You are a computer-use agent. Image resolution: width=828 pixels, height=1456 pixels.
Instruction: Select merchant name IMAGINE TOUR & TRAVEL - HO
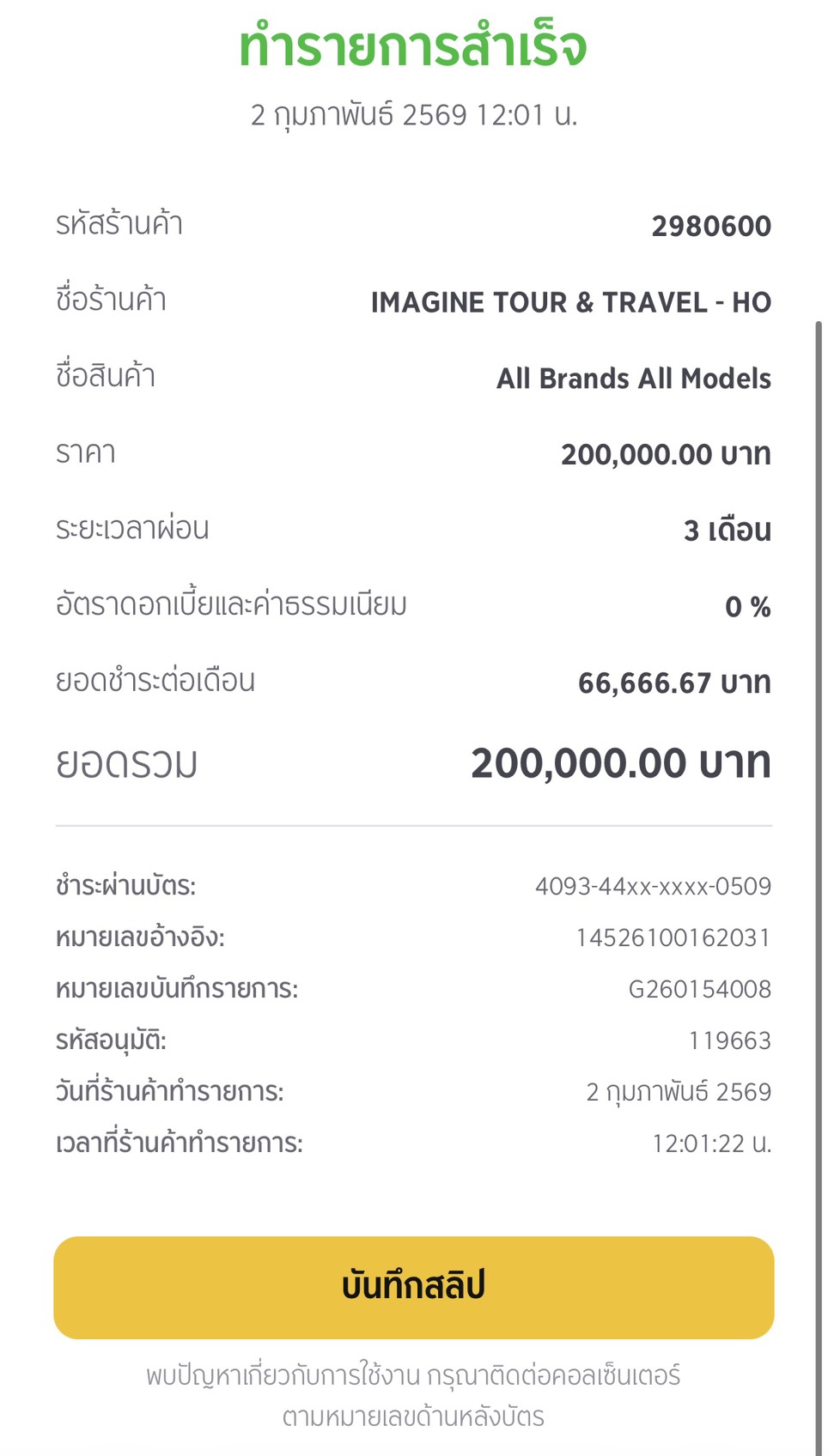coord(570,302)
